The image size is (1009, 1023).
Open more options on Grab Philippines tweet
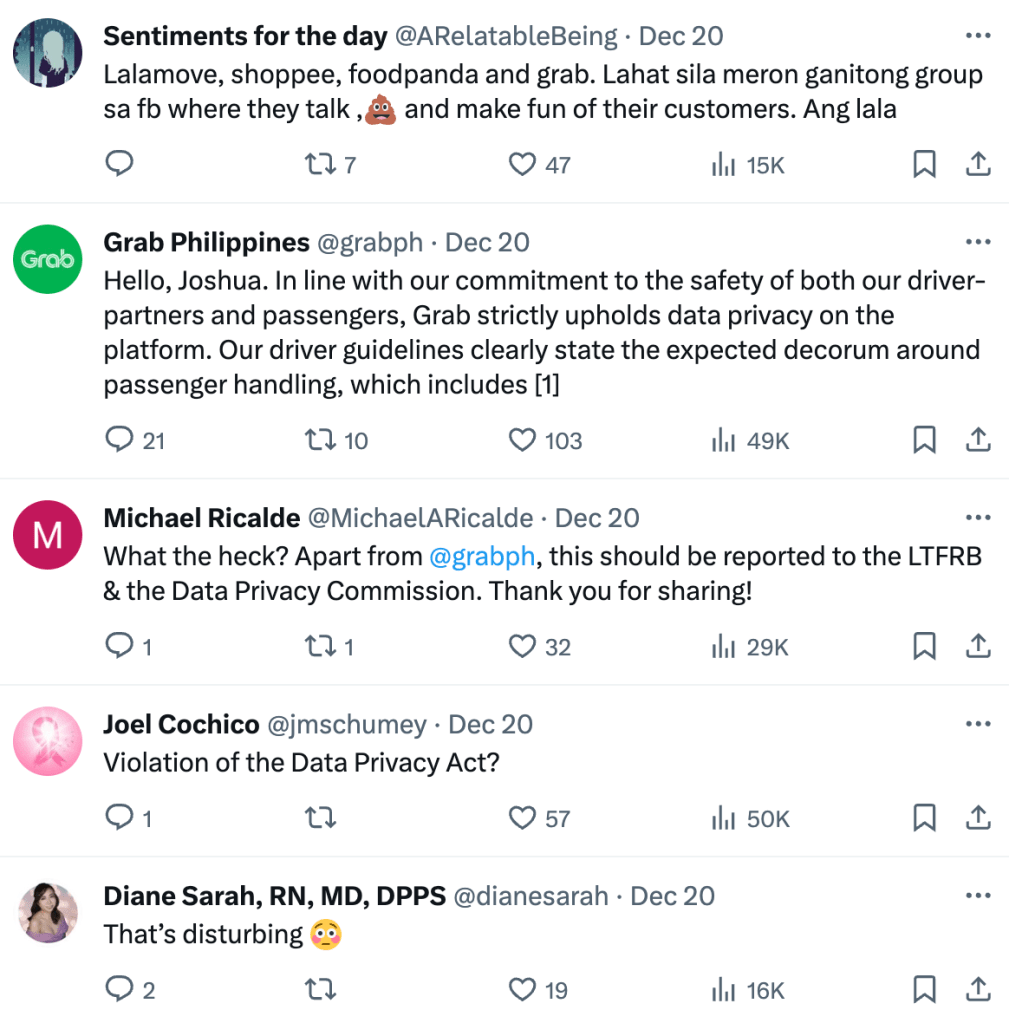point(977,243)
